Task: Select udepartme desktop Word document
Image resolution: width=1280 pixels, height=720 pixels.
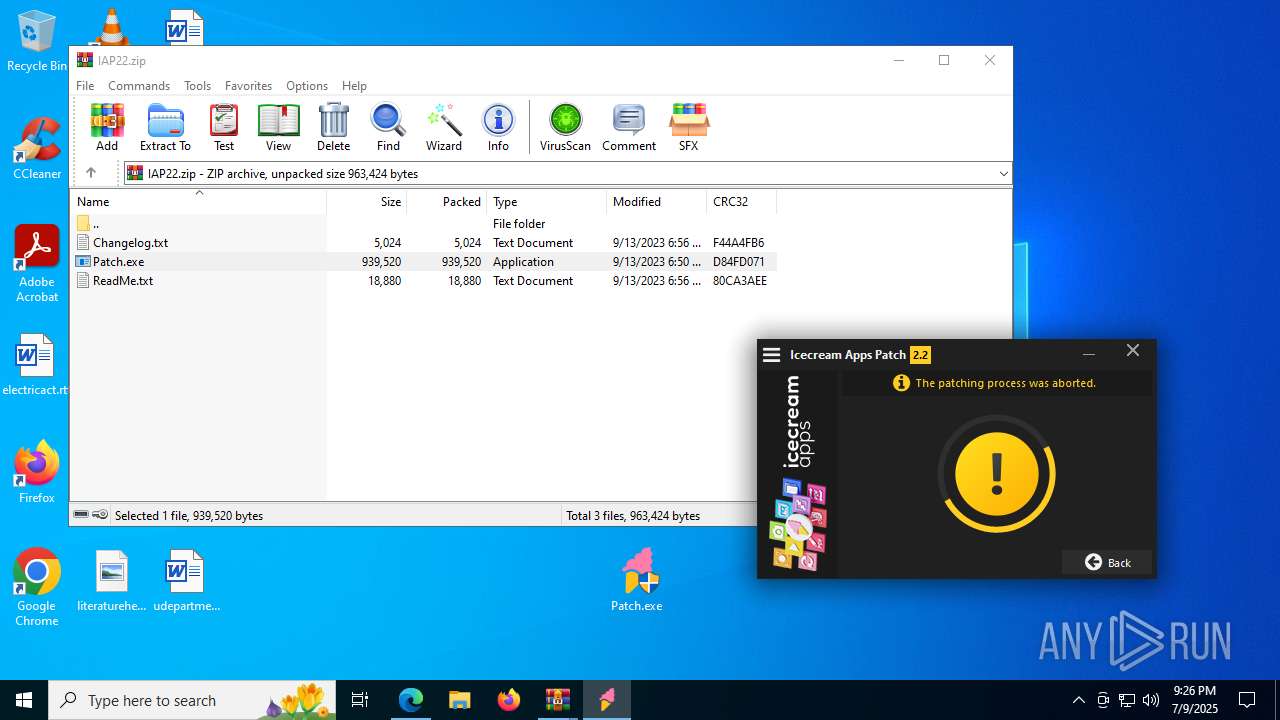Action: (186, 580)
